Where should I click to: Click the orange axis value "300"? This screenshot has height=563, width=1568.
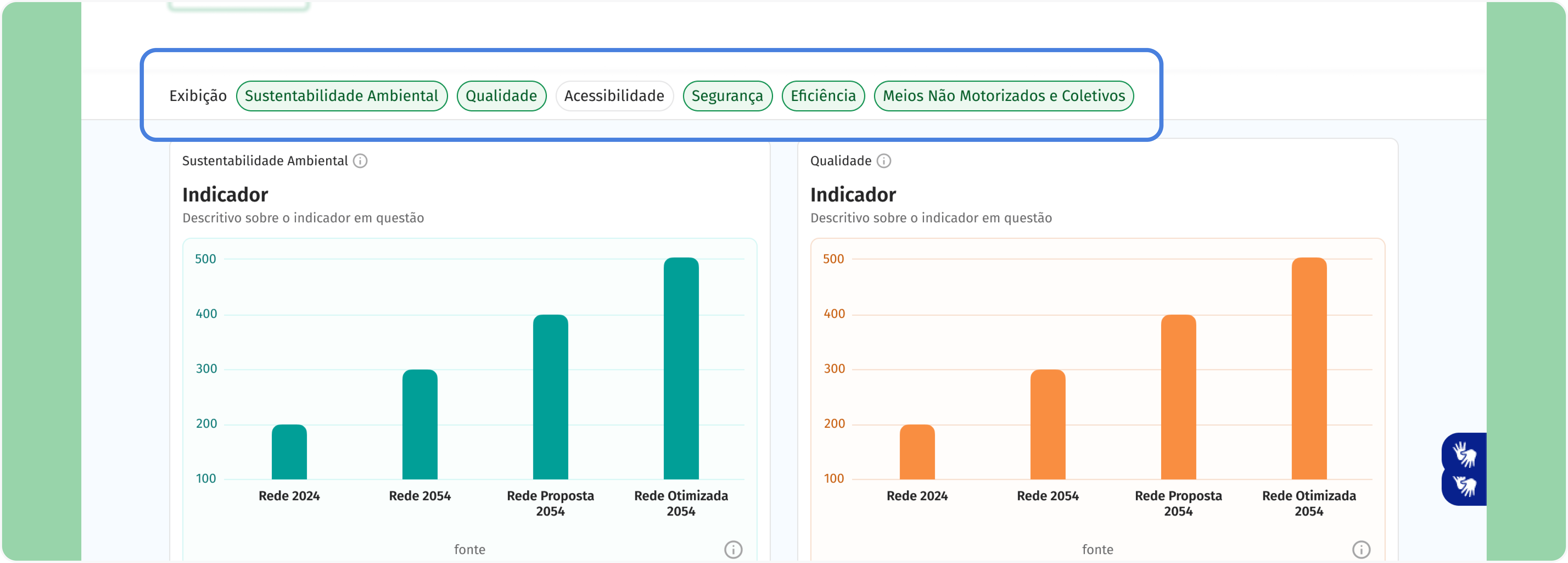(x=835, y=369)
